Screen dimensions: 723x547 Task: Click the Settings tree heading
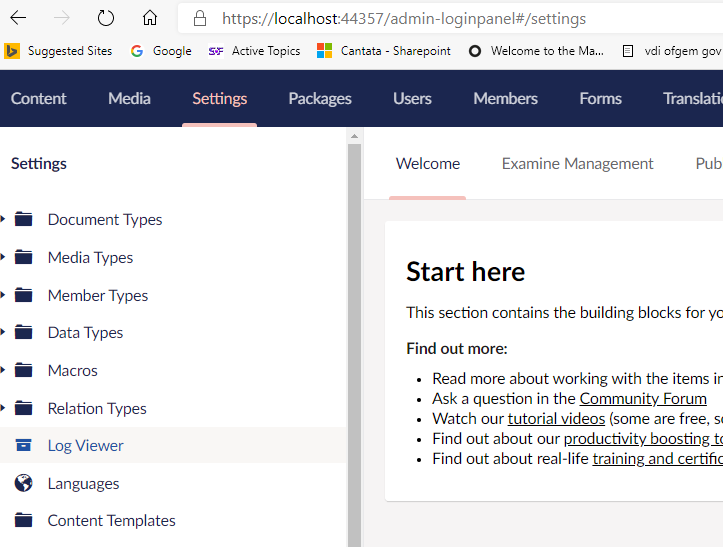(39, 163)
